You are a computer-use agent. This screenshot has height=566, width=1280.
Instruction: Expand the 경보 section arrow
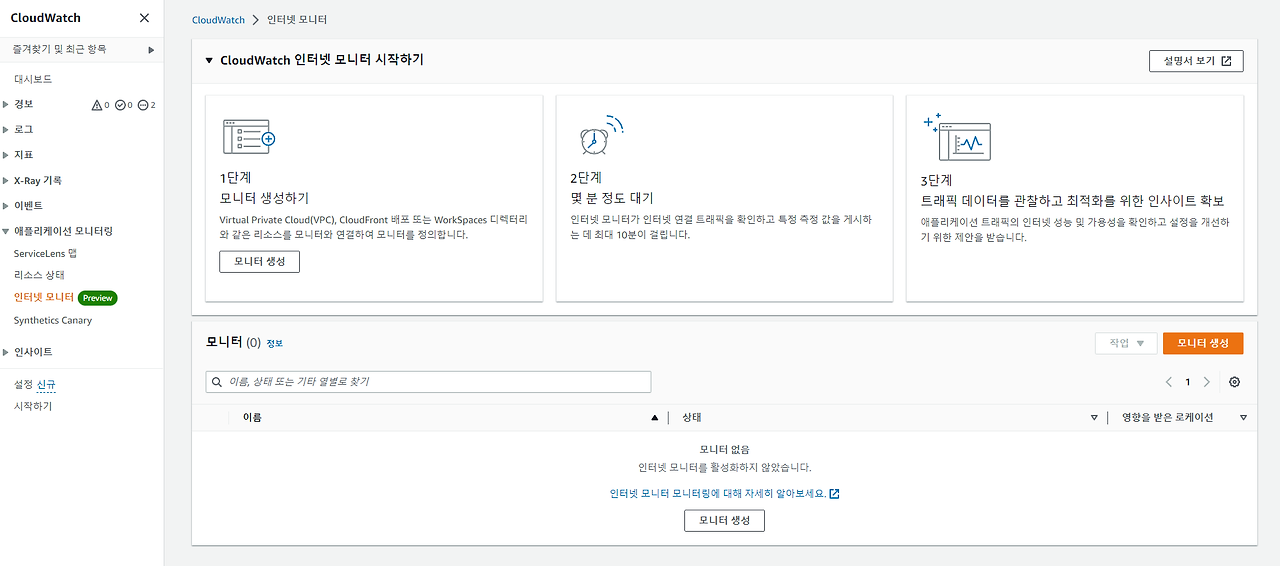[6, 104]
